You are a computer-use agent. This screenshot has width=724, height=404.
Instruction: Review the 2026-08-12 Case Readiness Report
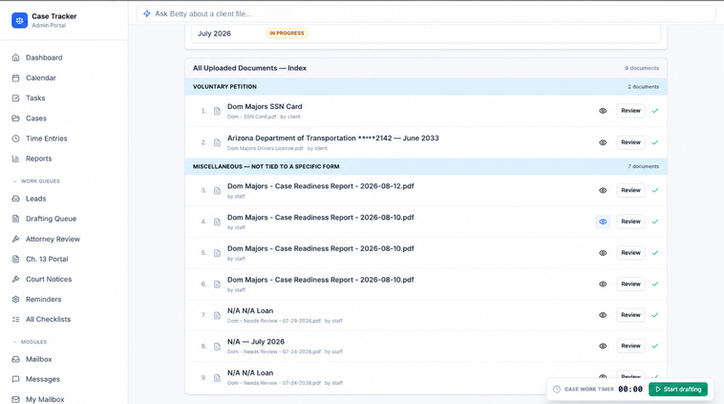pos(631,190)
